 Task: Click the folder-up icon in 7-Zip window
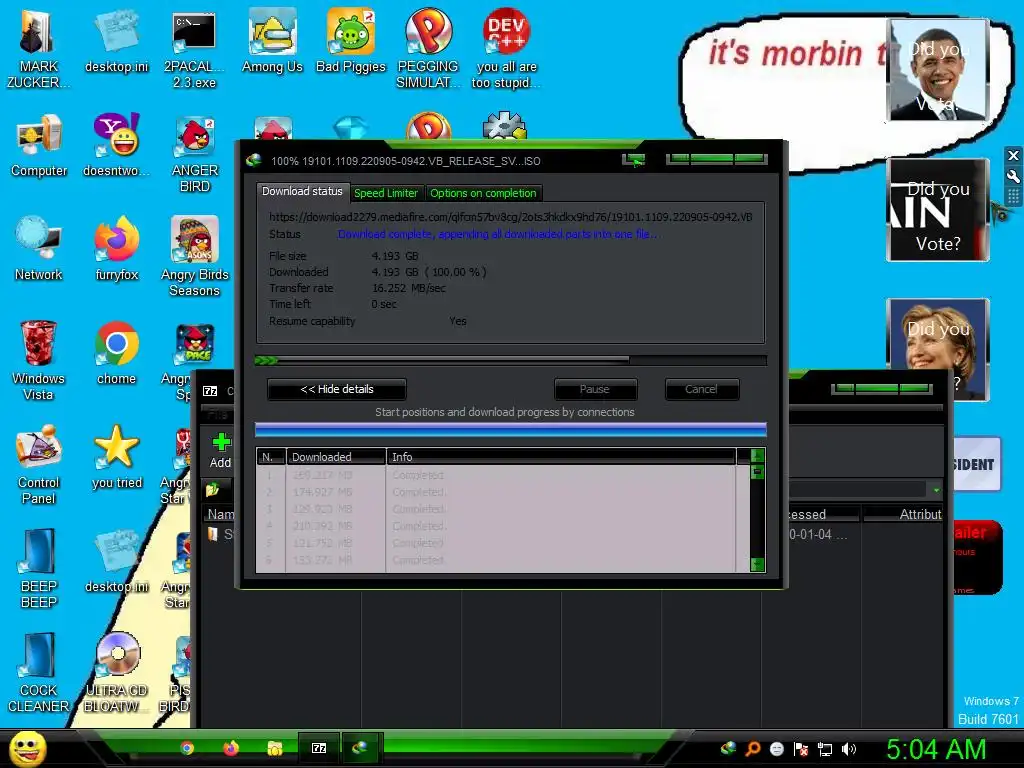212,488
